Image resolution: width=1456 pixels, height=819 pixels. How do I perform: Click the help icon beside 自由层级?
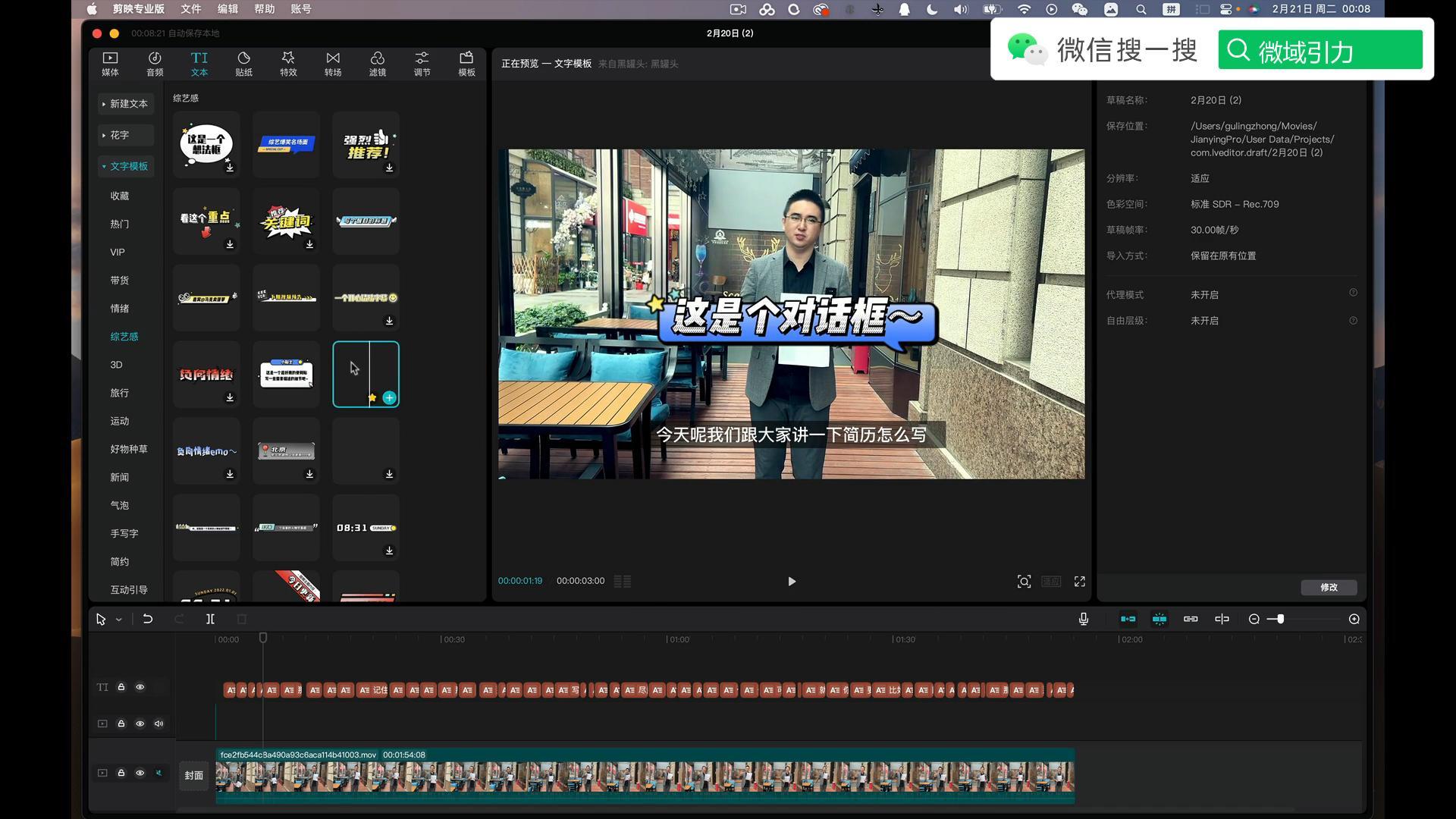1353,321
